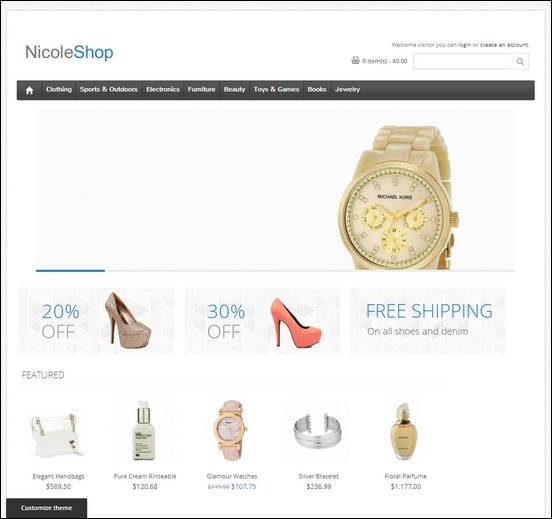
Task: Click the Silver Bracelet product image
Action: [x=318, y=432]
